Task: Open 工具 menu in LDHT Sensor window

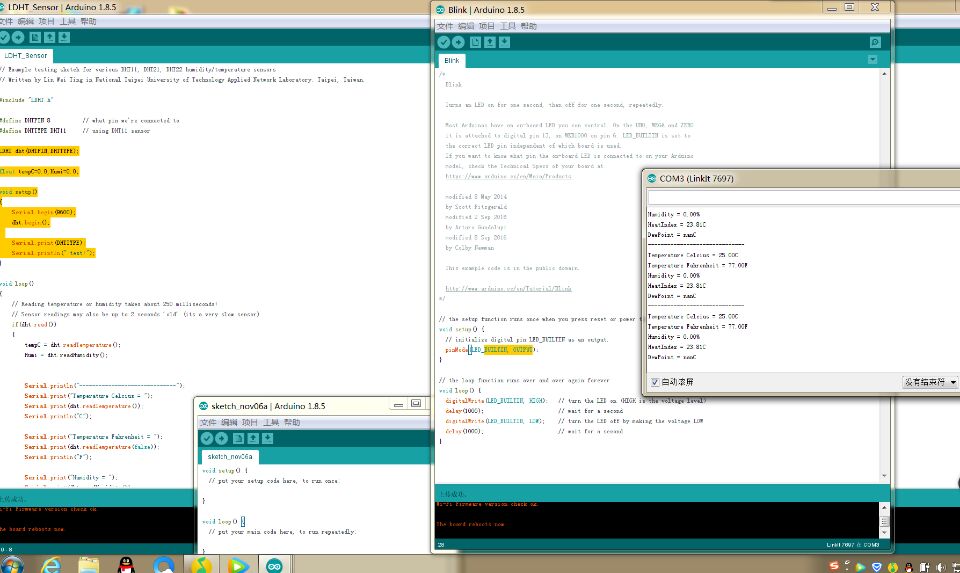Action: pos(67,21)
